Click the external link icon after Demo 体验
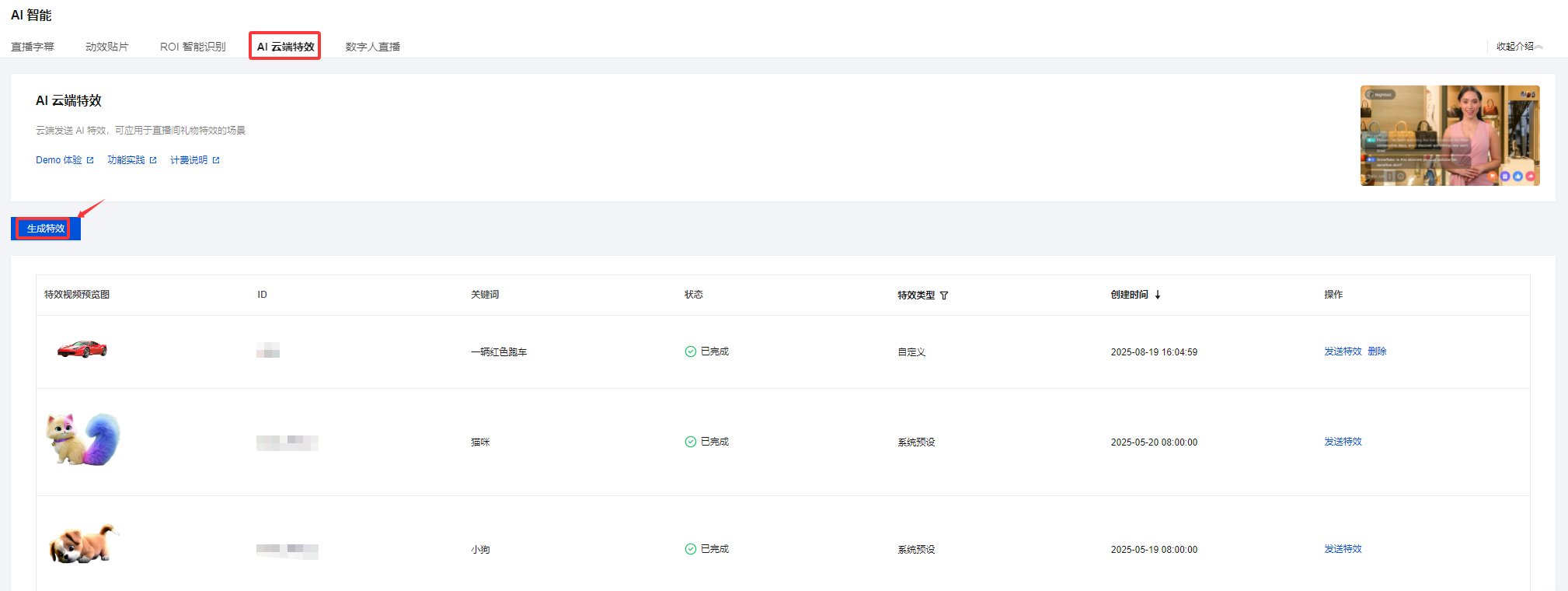The width and height of the screenshot is (1568, 591). coord(90,160)
